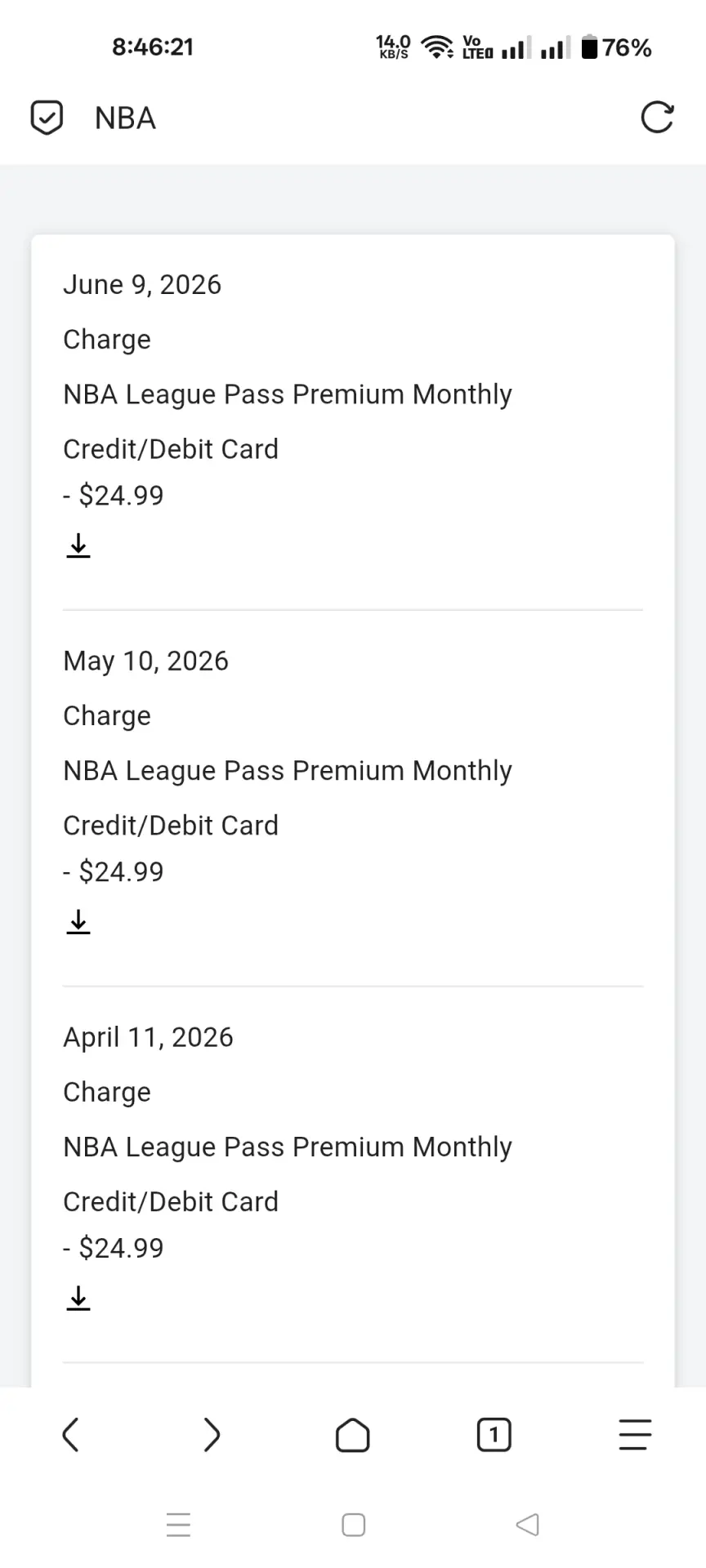Open the tab switcher showing 1 tab
The image size is (706, 1568).
click(x=494, y=1435)
